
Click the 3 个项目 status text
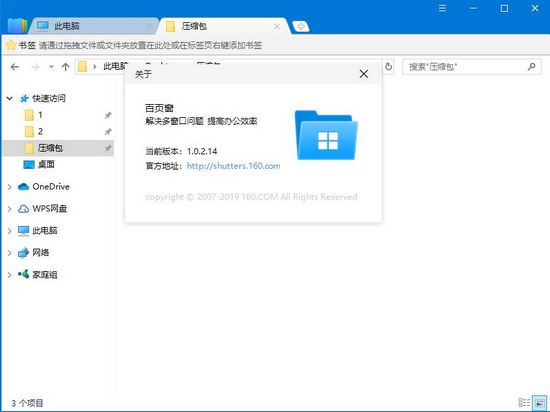tap(27, 403)
